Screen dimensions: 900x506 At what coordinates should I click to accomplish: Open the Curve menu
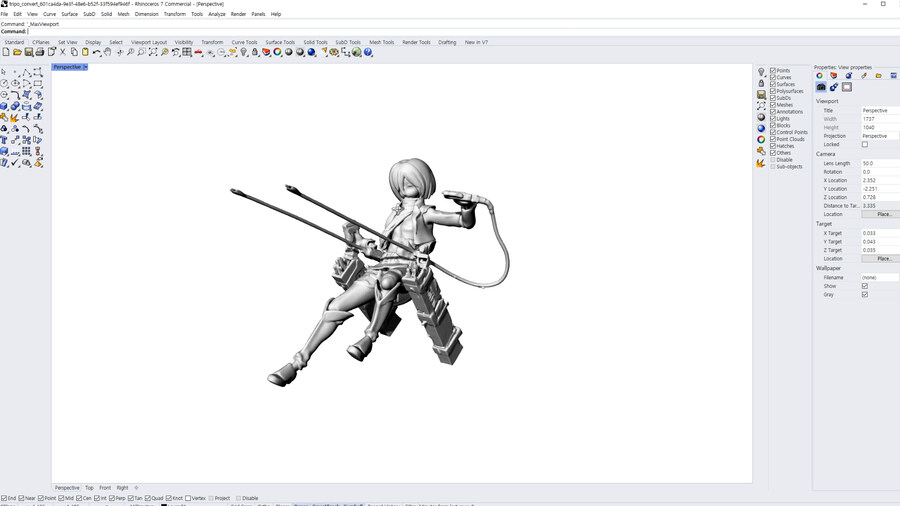click(x=49, y=14)
